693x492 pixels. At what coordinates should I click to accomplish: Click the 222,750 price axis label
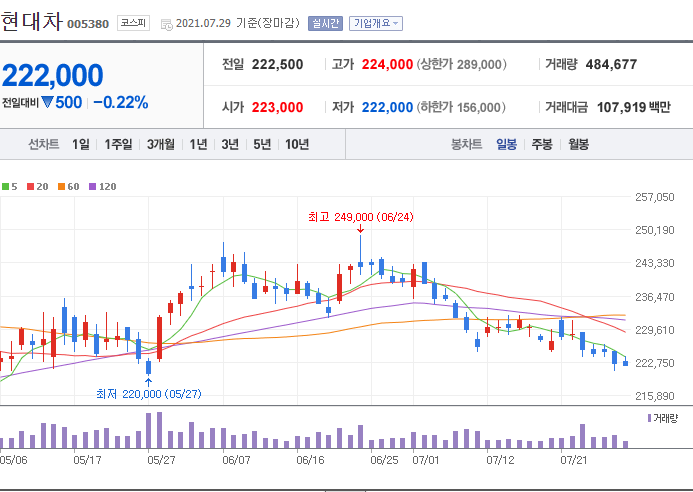click(x=655, y=363)
